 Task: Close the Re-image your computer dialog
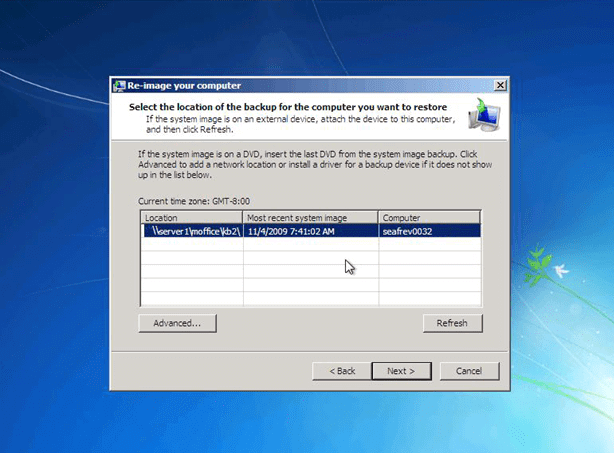[x=500, y=85]
